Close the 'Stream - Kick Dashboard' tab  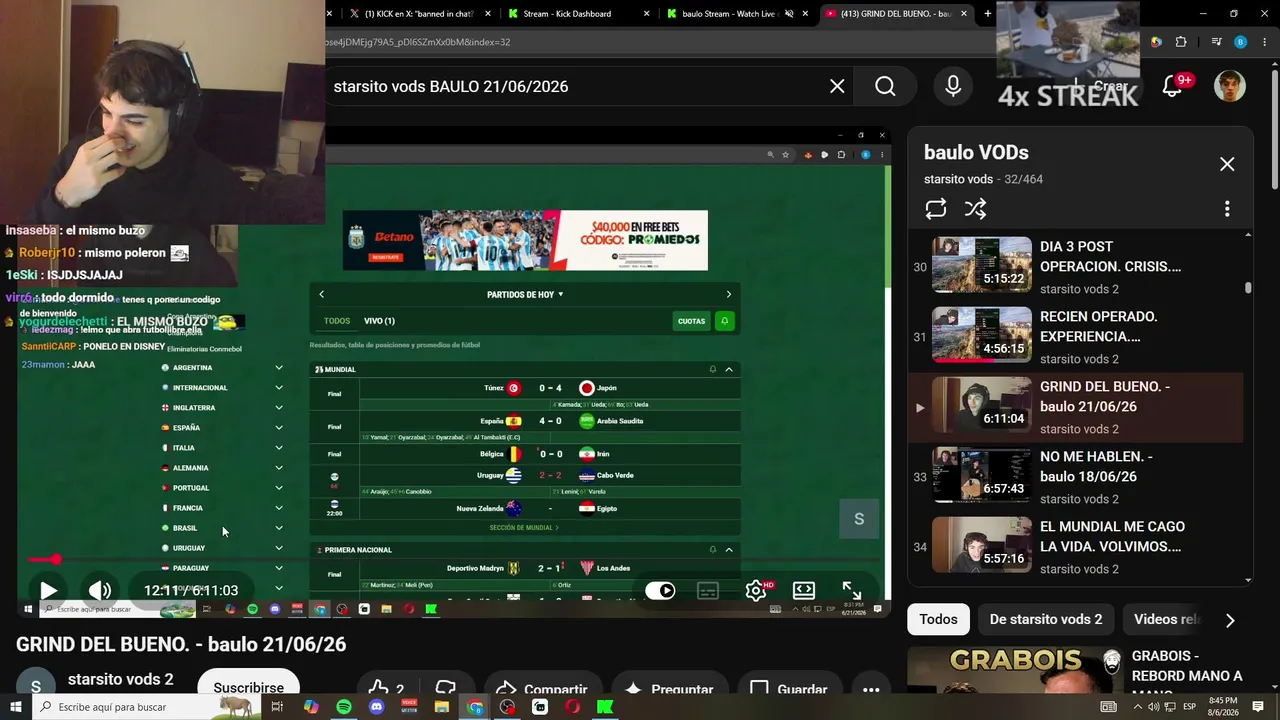click(646, 14)
